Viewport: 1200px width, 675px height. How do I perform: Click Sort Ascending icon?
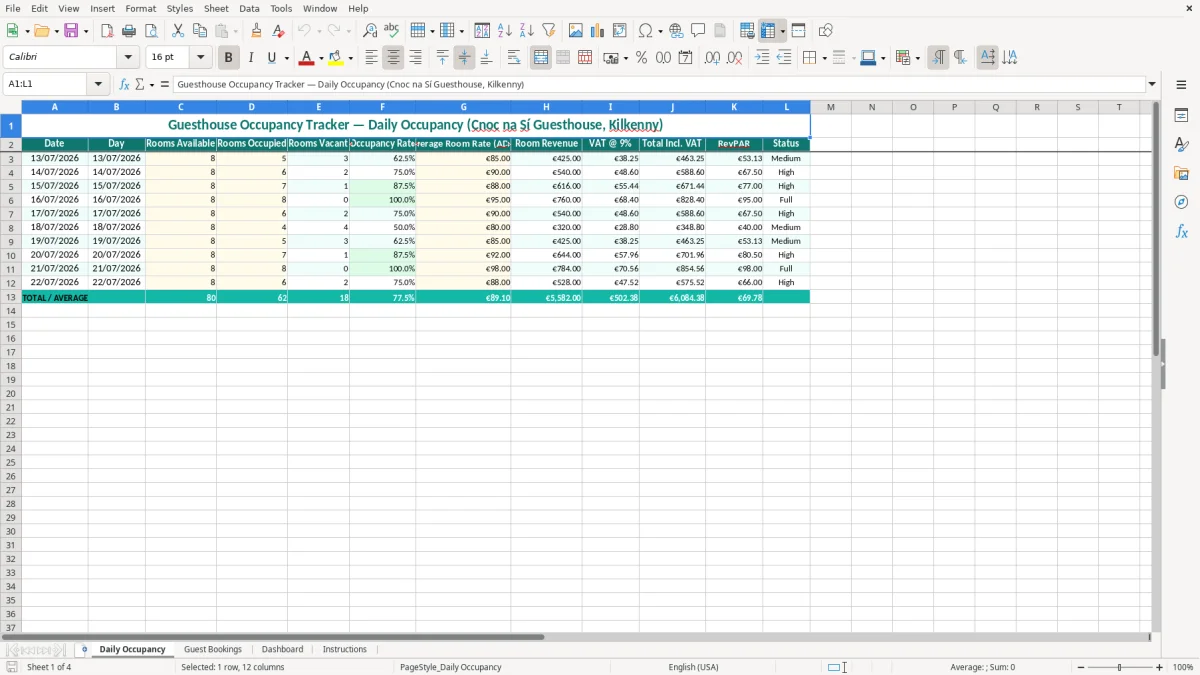click(505, 31)
